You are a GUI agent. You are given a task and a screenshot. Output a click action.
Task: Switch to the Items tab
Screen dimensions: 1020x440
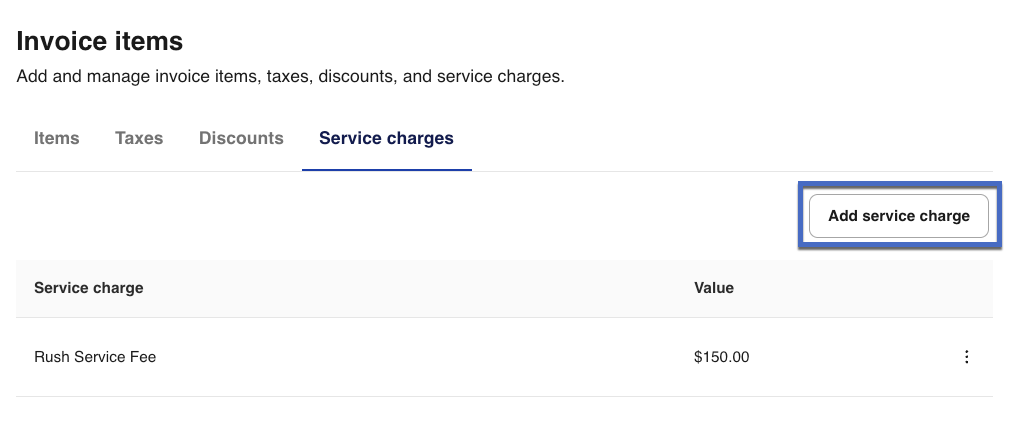point(57,138)
